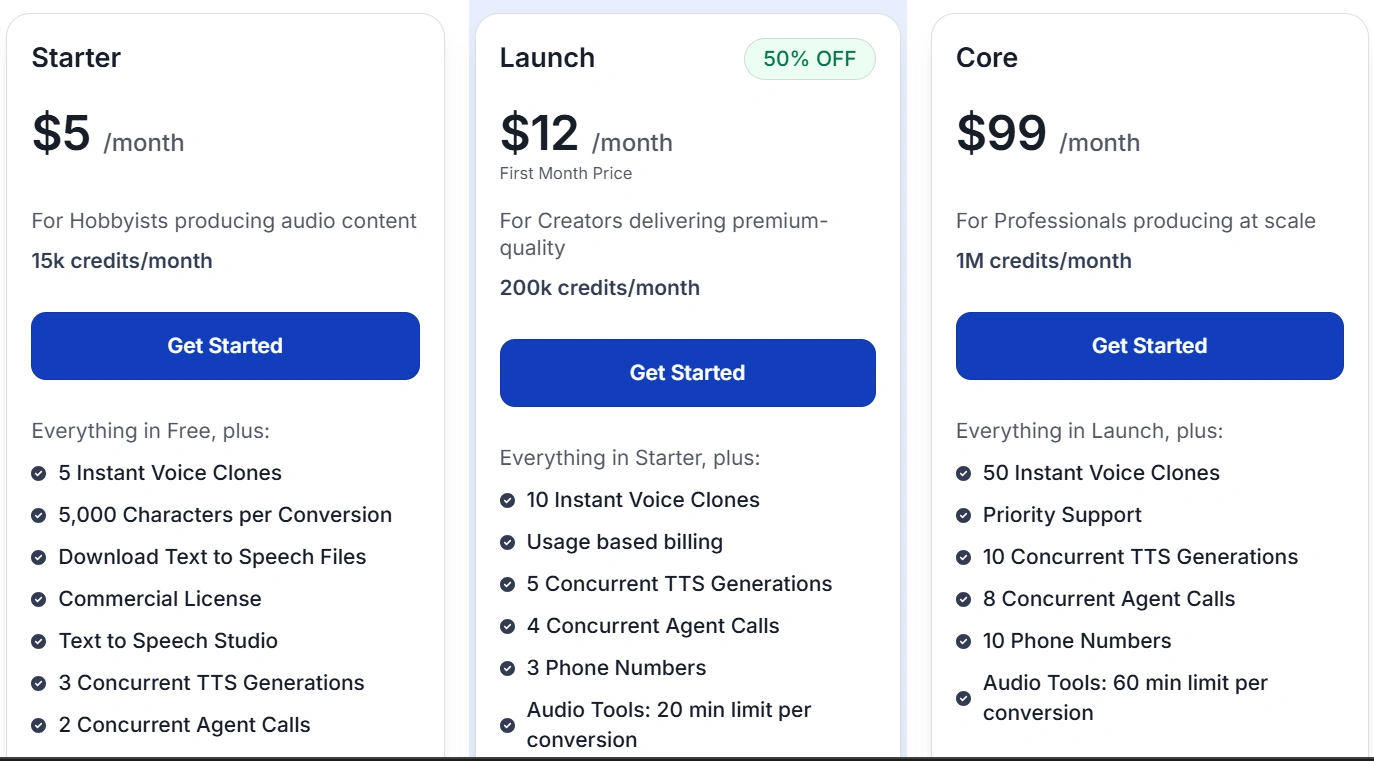Click the $99 Core price
This screenshot has width=1374, height=761.
coord(1001,134)
